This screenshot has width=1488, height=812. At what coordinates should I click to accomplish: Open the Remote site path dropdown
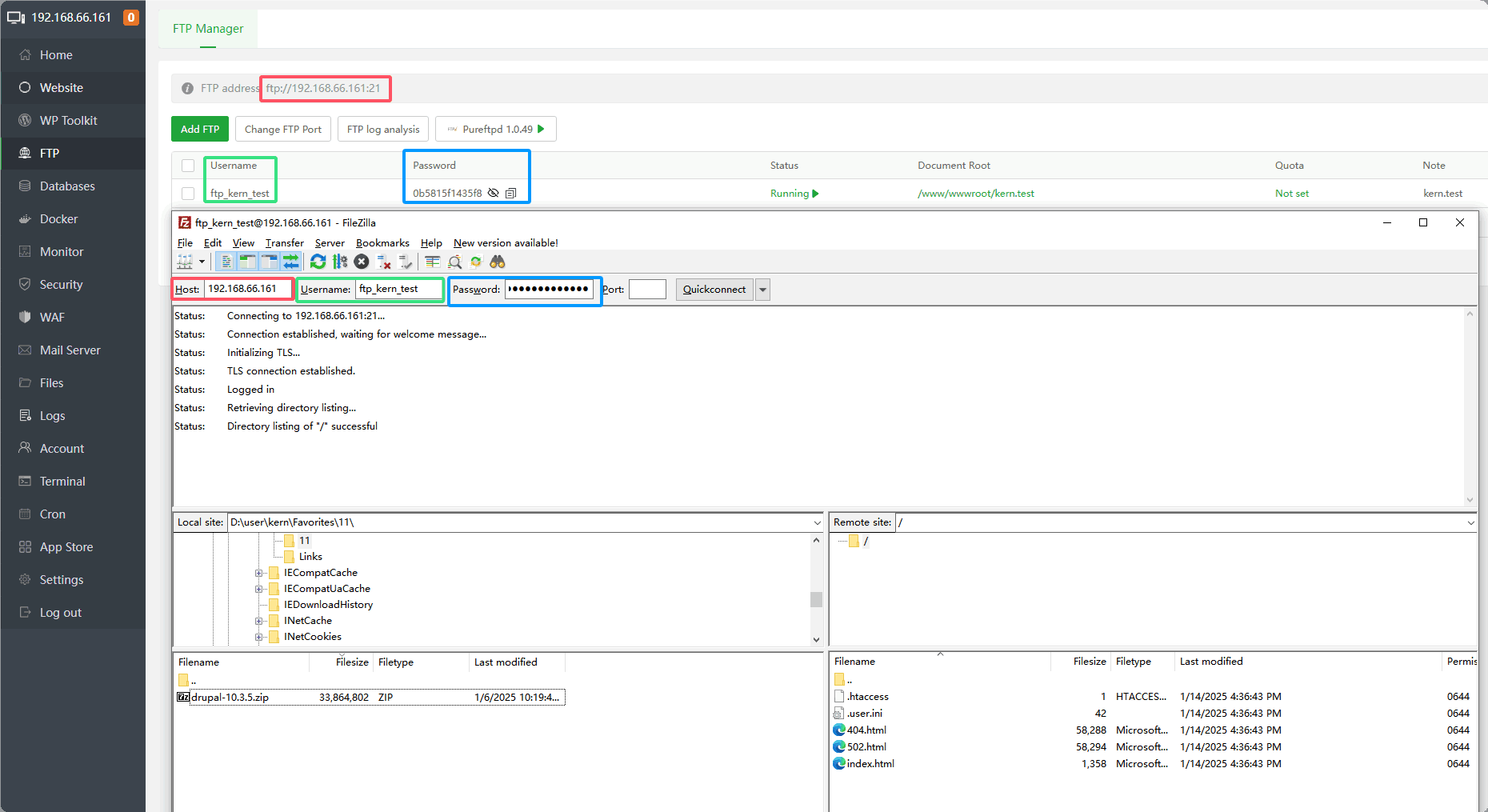tap(1470, 522)
